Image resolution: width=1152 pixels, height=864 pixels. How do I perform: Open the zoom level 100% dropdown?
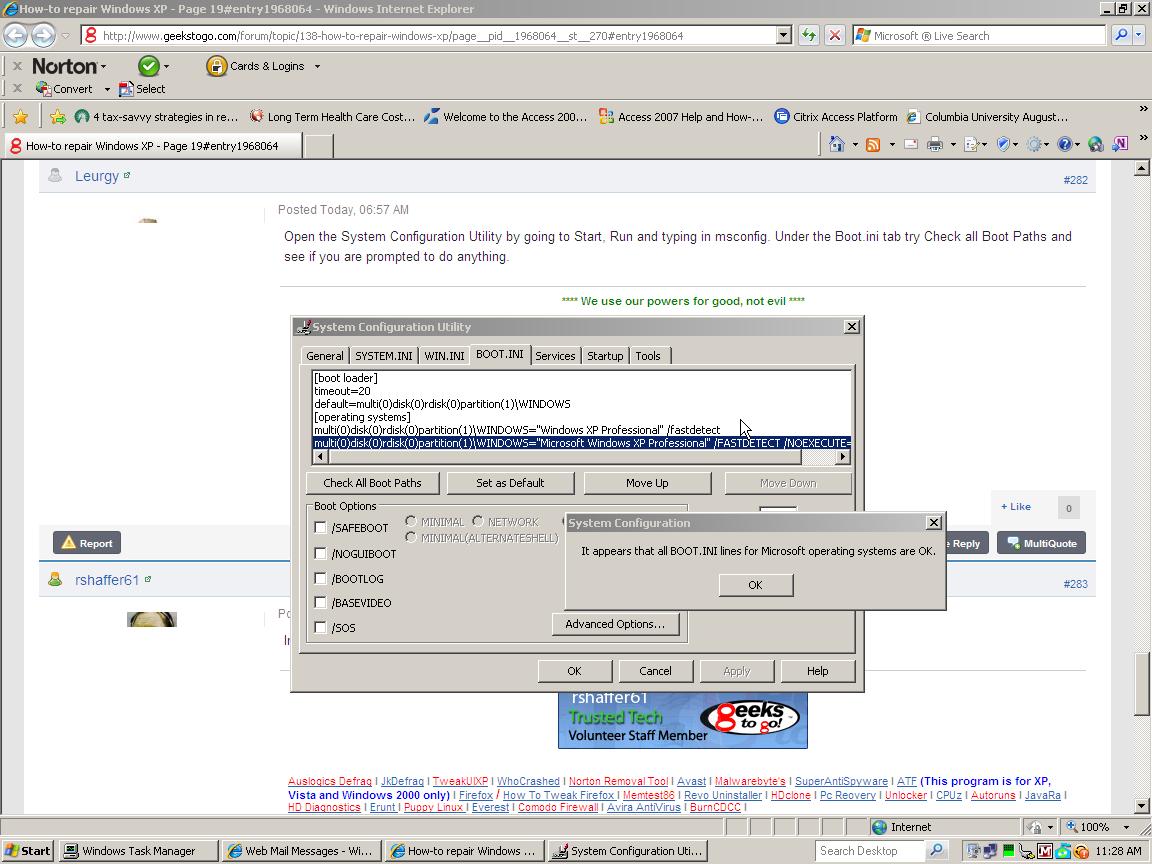[1126, 827]
